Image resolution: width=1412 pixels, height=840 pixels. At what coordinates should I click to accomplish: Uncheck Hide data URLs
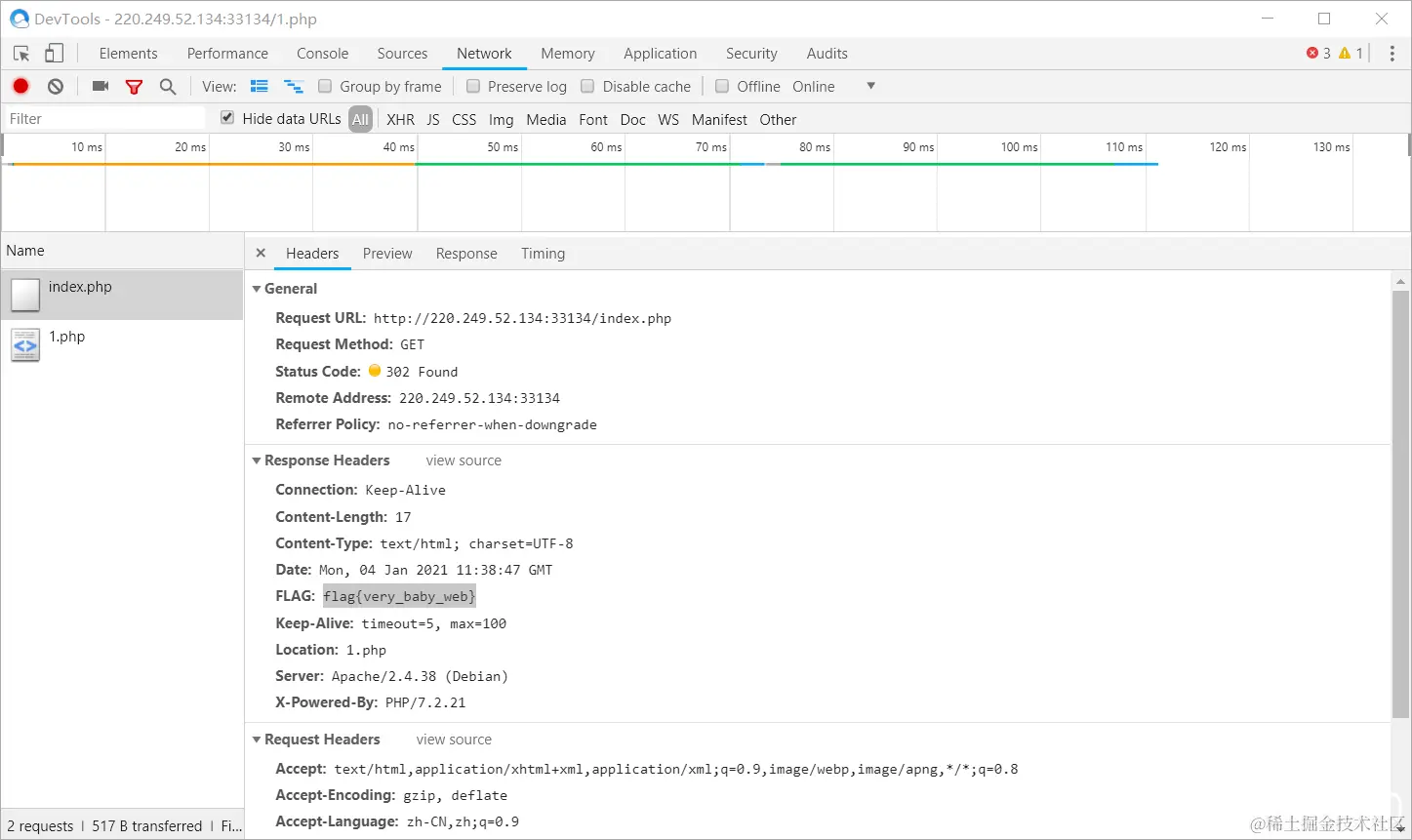(227, 118)
